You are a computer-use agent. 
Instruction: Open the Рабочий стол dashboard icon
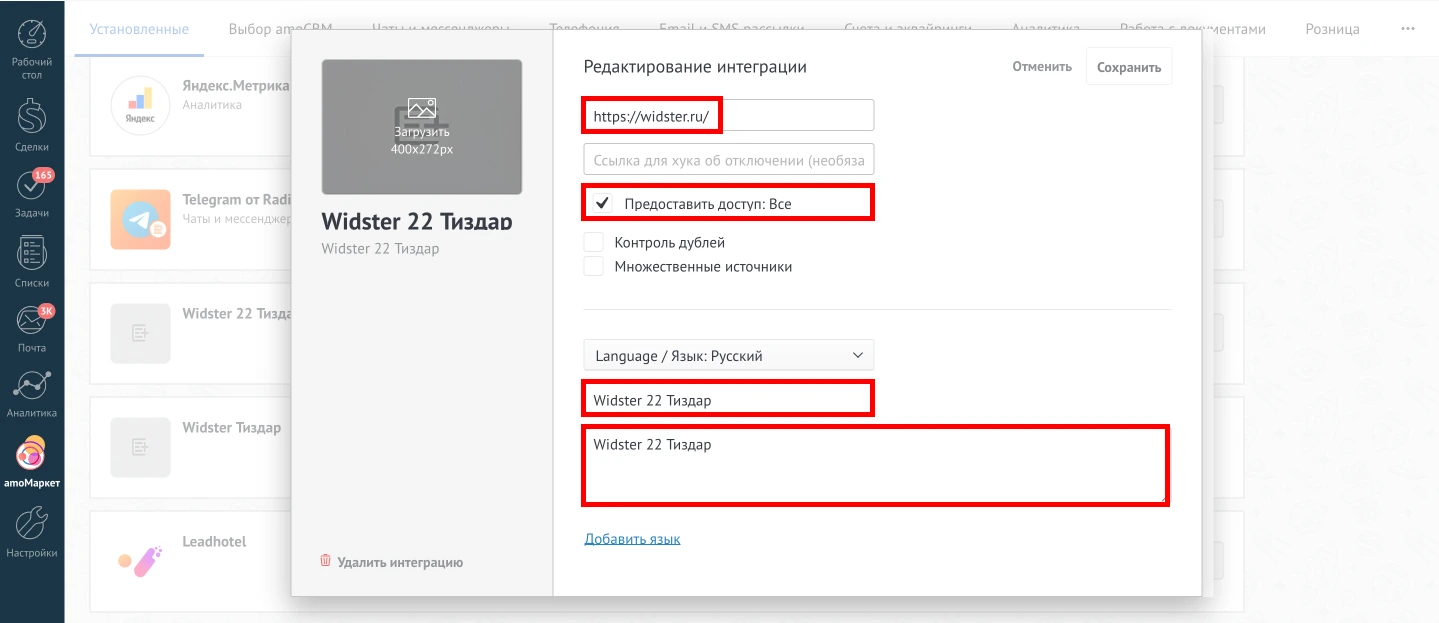(32, 36)
